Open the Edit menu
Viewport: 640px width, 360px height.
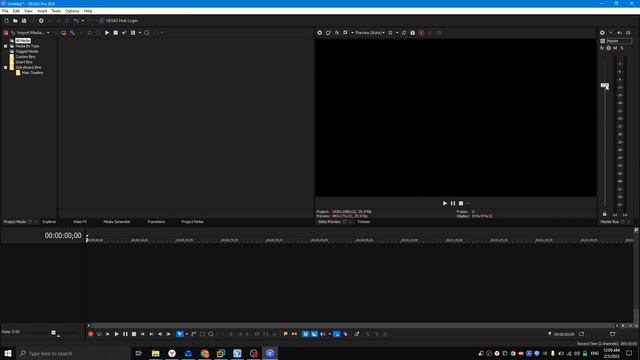[x=16, y=11]
